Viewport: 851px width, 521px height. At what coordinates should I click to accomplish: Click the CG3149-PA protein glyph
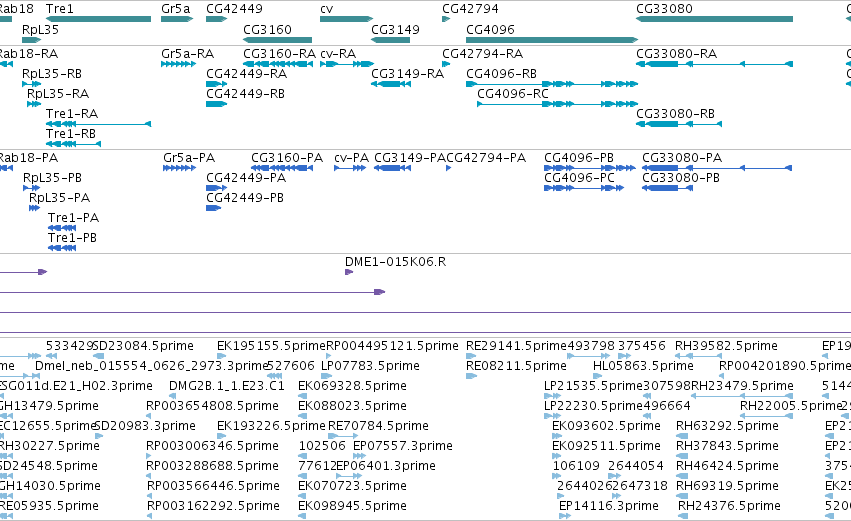click(x=392, y=168)
